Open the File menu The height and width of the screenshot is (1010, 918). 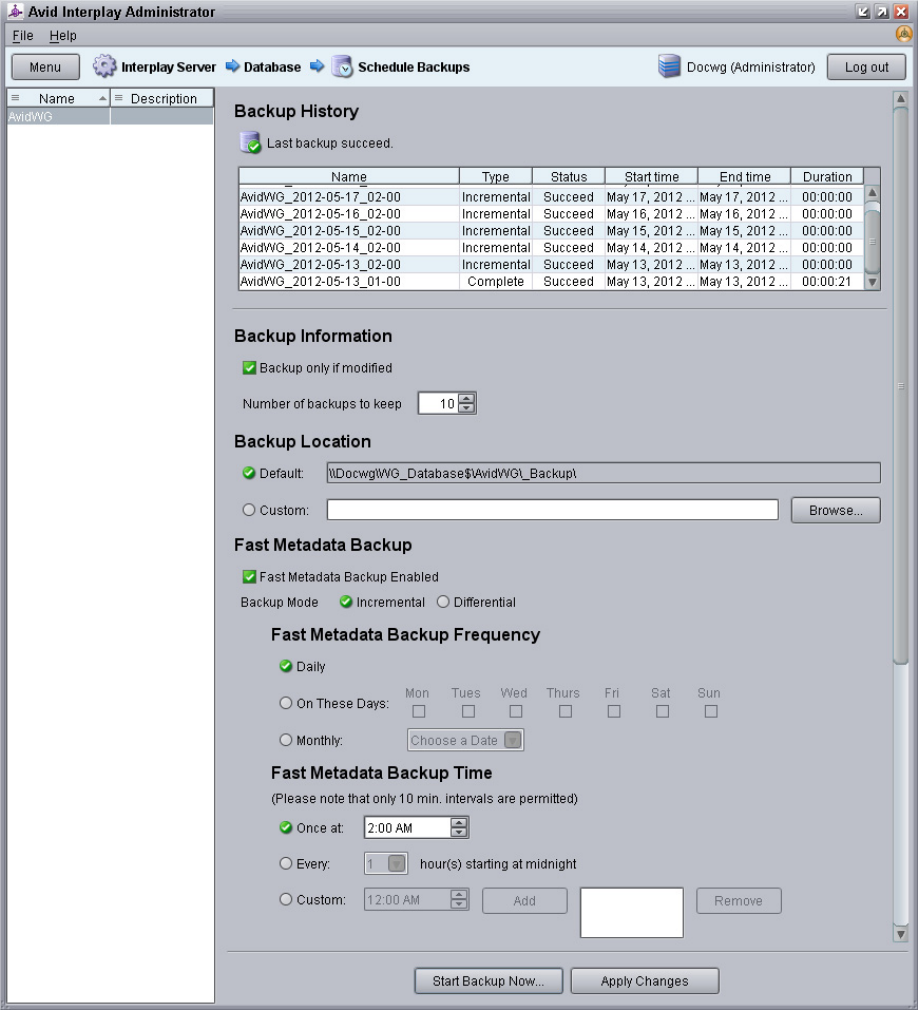[23, 35]
